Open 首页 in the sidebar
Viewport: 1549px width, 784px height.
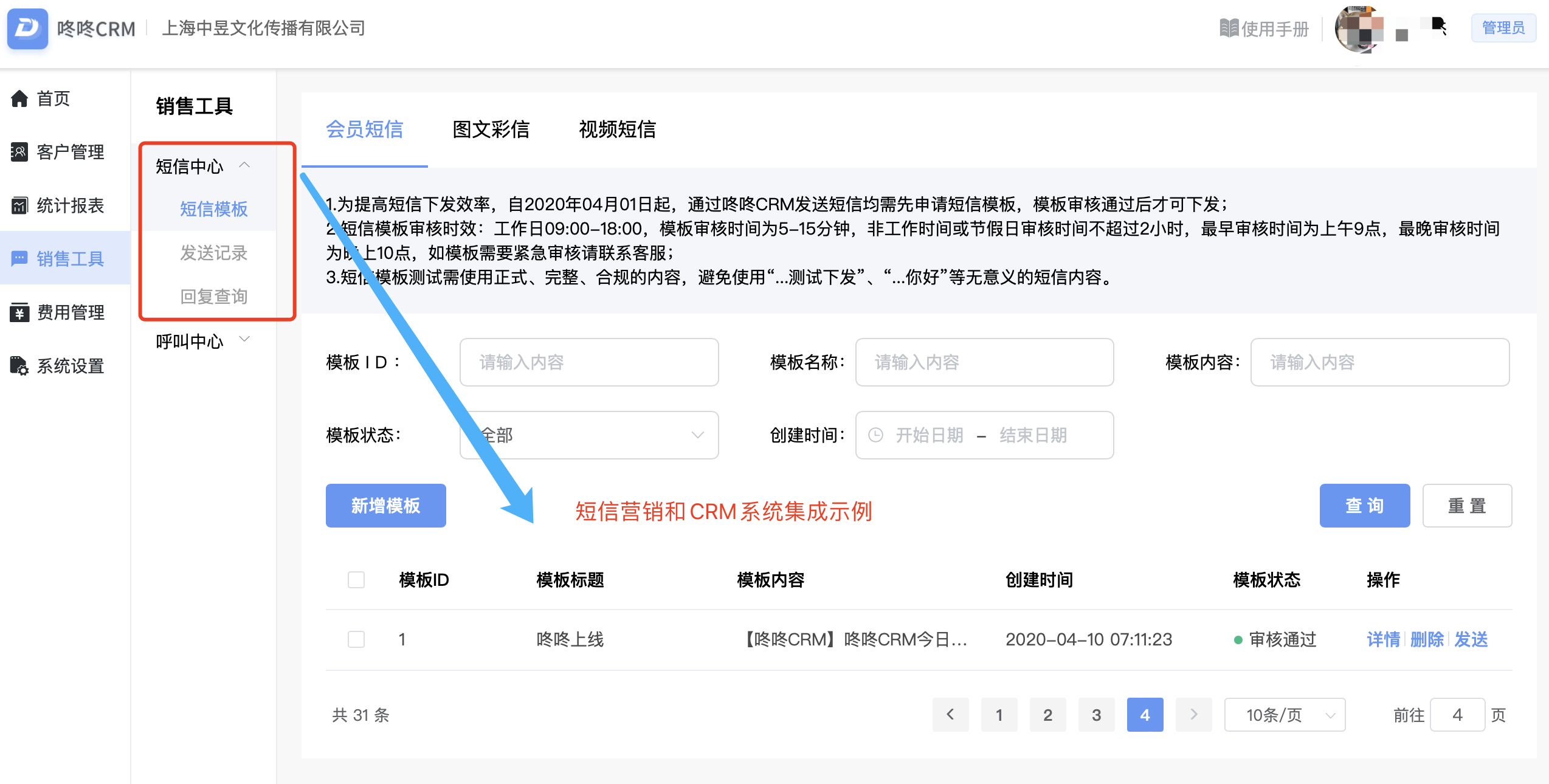tap(53, 98)
